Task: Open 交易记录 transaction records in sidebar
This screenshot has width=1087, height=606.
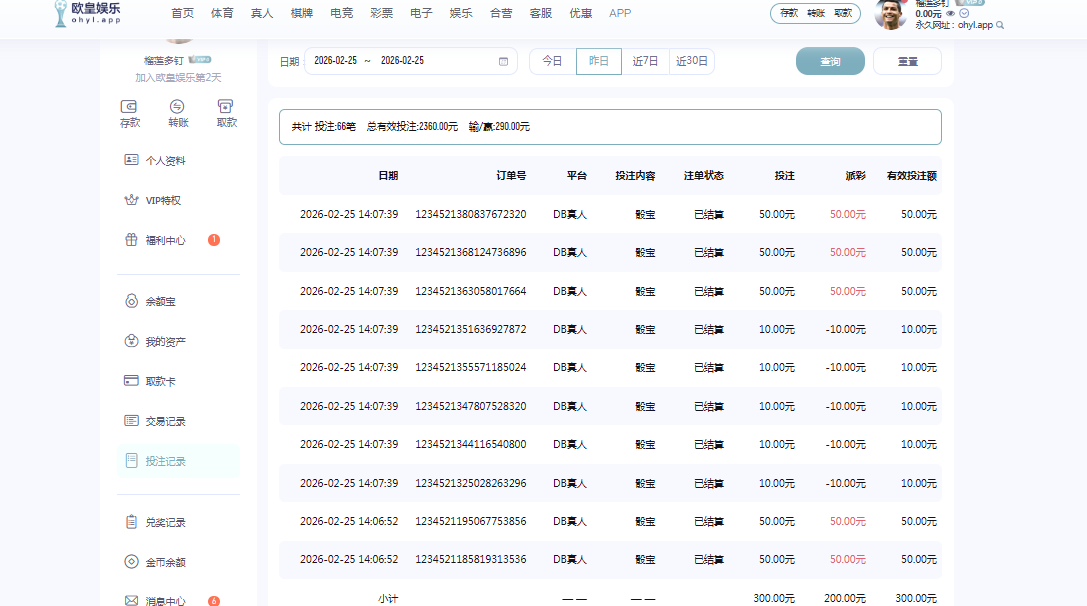Action: (x=165, y=421)
